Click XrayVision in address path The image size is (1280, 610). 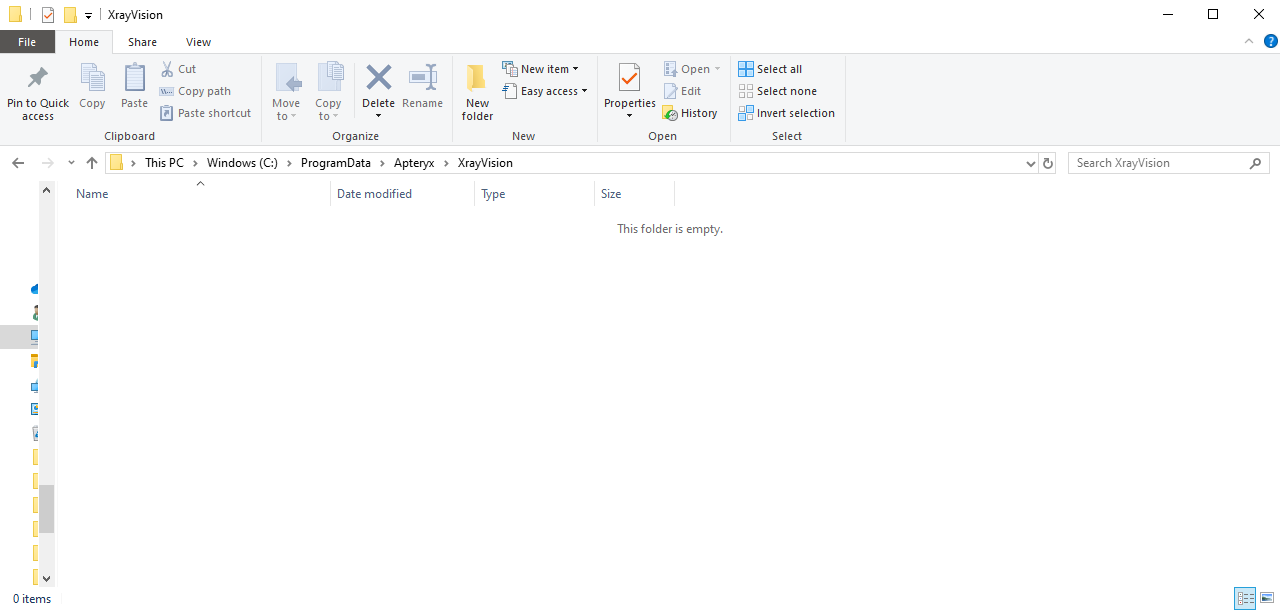point(485,163)
